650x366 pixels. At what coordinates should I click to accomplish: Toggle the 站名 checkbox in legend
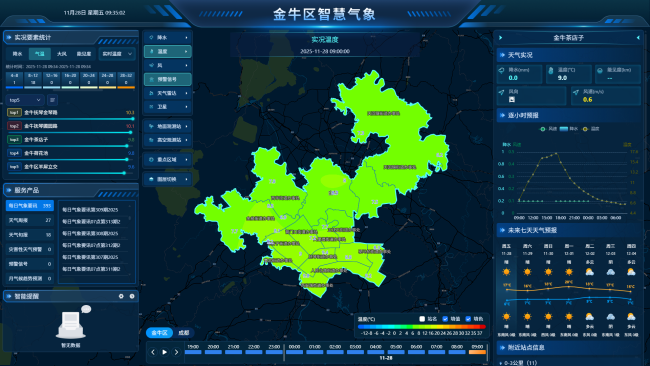(422, 319)
